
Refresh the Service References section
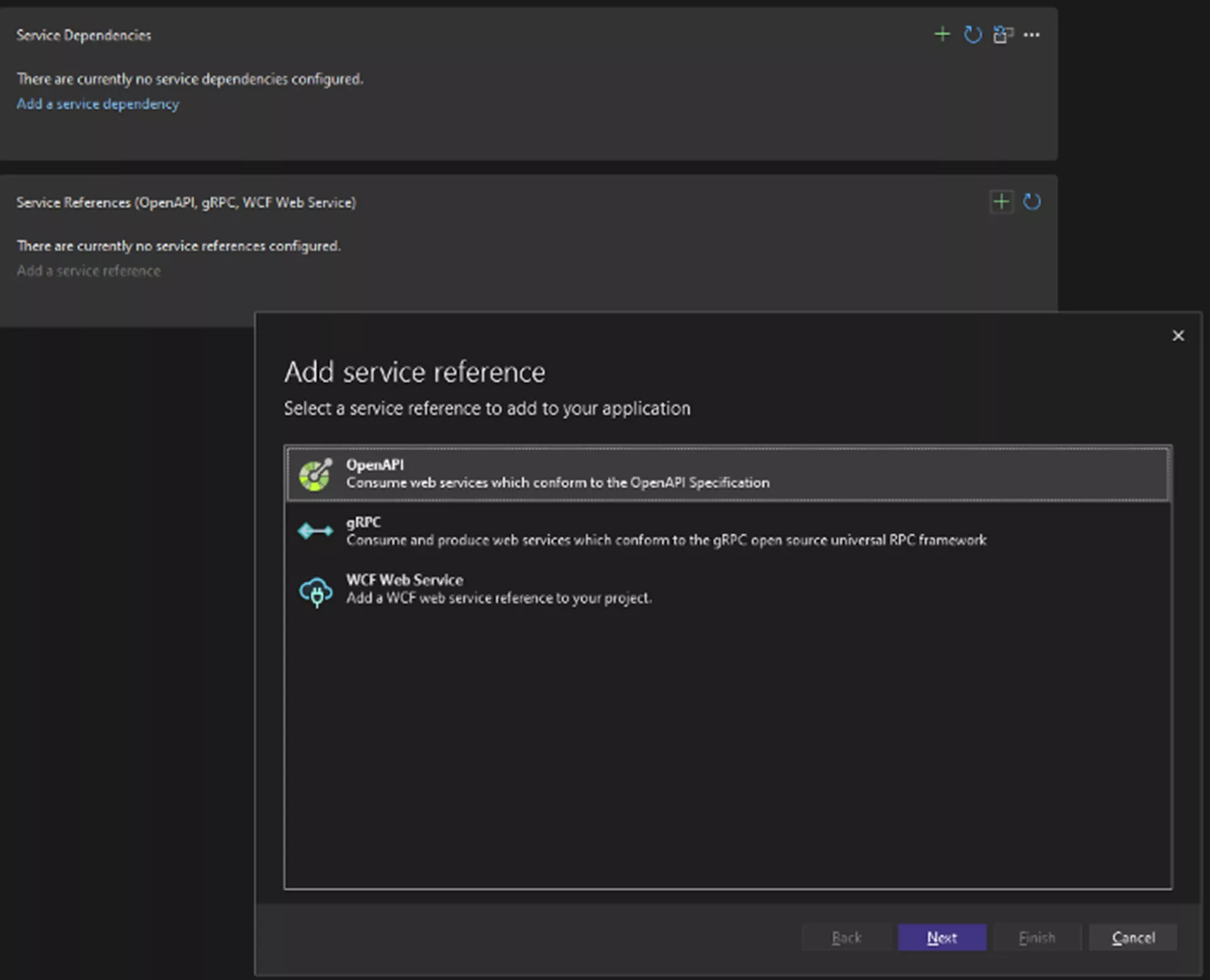1032,202
